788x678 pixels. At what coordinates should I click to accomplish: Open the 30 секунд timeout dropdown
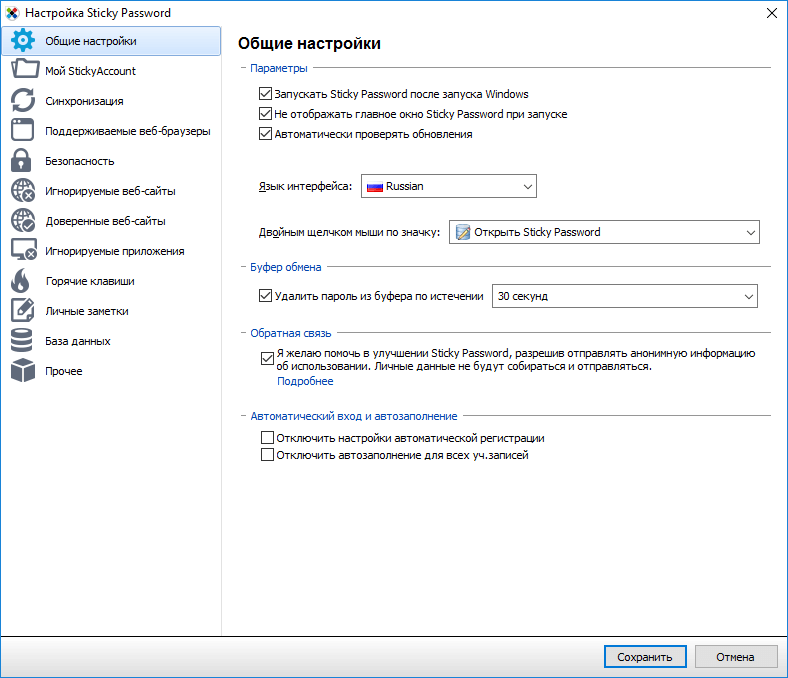coord(625,296)
